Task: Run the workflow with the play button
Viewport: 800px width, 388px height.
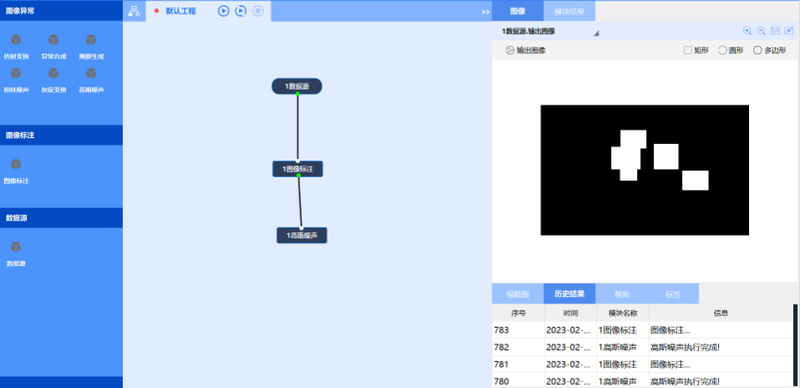Action: (x=223, y=11)
